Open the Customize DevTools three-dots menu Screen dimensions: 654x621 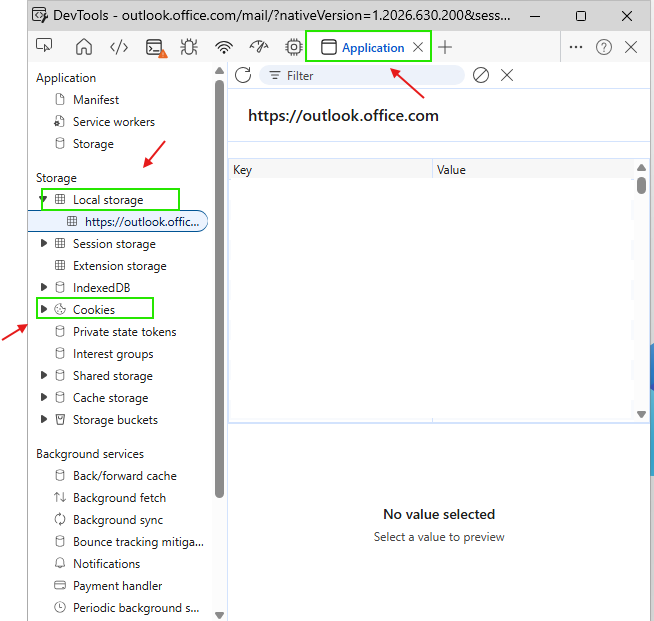coord(576,47)
